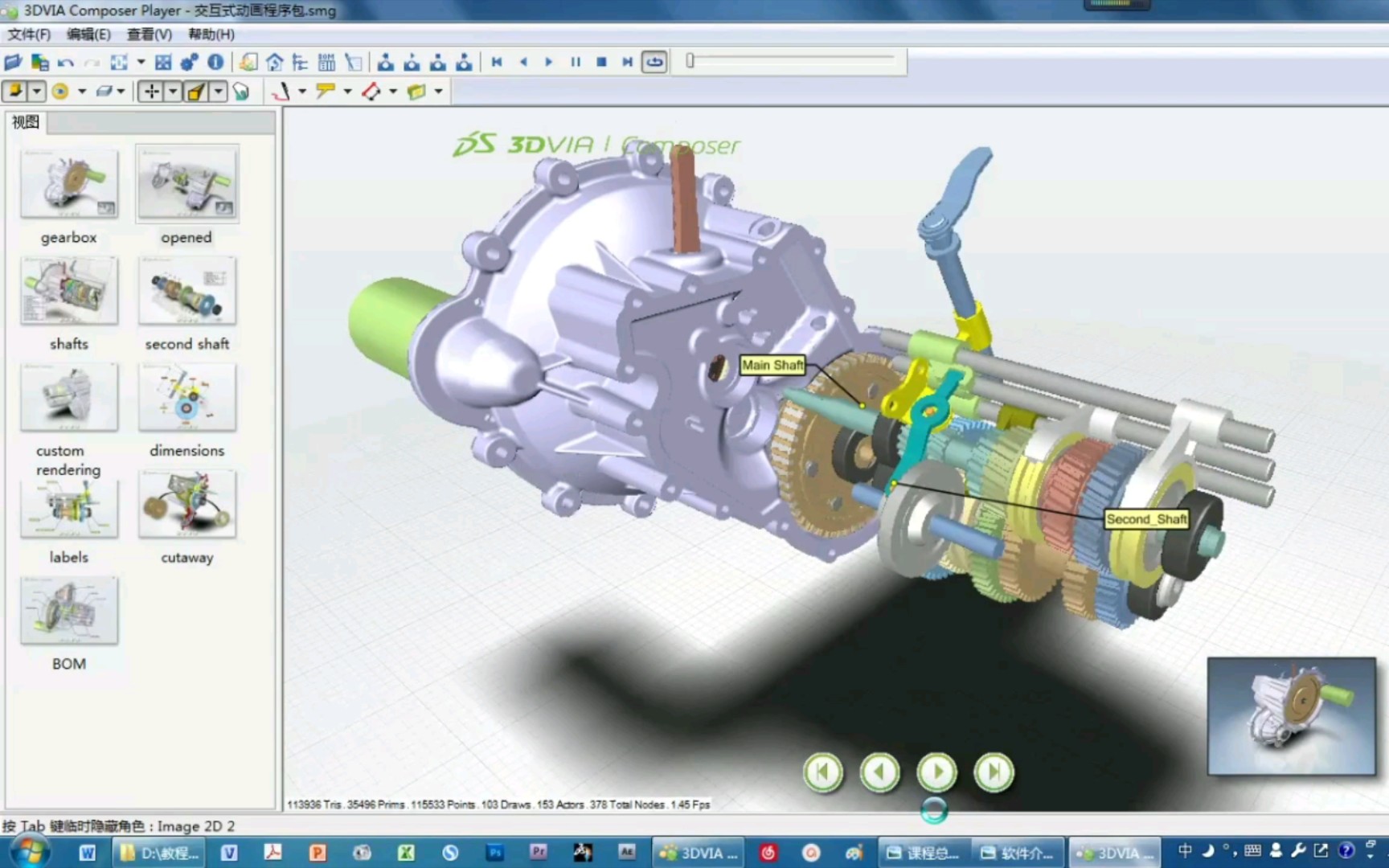Click the blue information icon
The width and height of the screenshot is (1389, 868).
(x=215, y=62)
